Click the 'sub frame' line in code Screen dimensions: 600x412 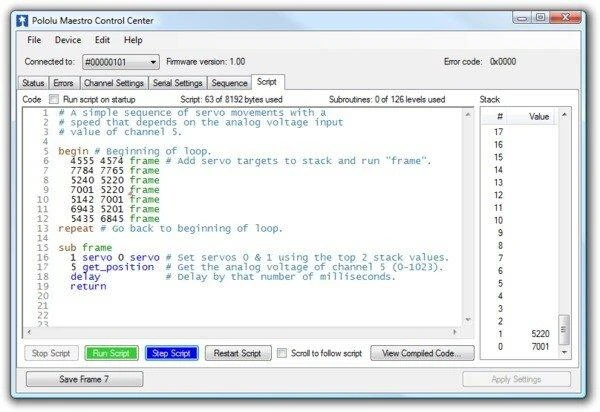(85, 248)
